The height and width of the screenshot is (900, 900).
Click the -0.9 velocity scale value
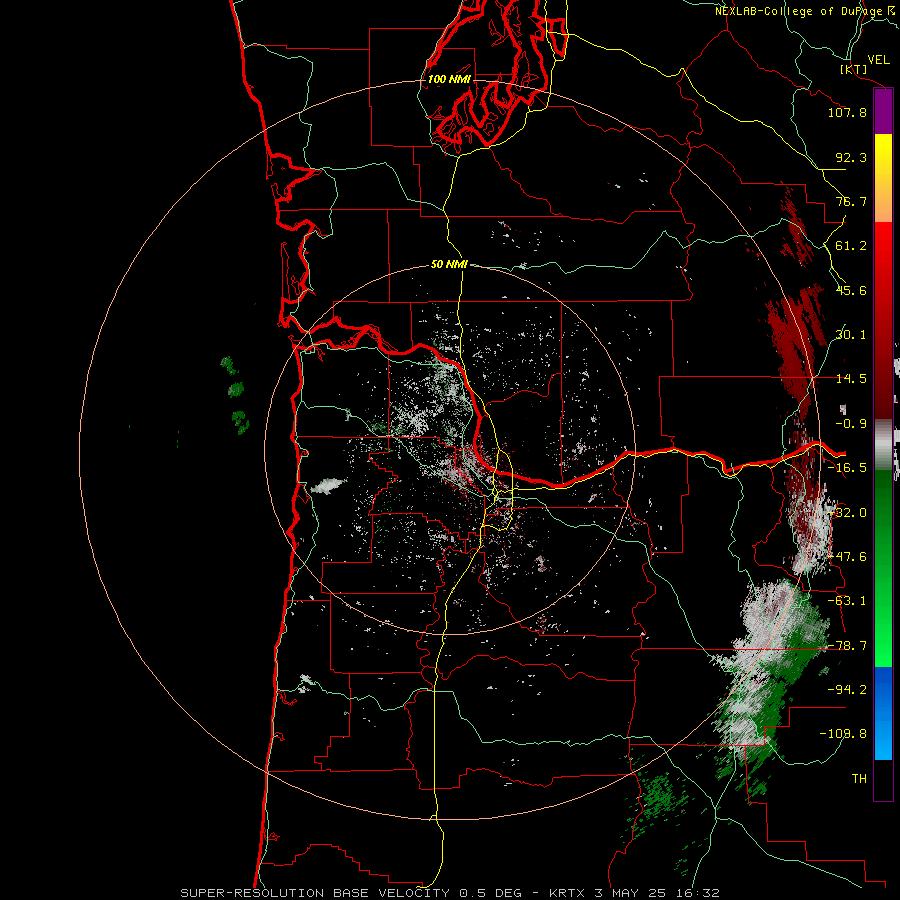pyautogui.click(x=851, y=424)
